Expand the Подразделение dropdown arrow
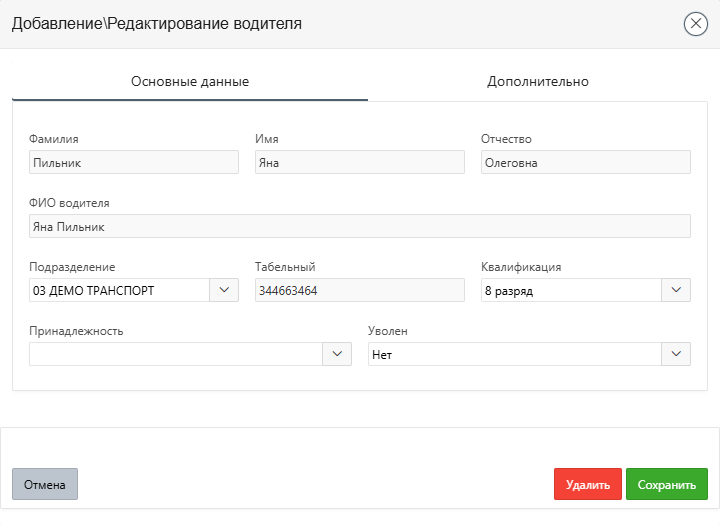 (223, 290)
